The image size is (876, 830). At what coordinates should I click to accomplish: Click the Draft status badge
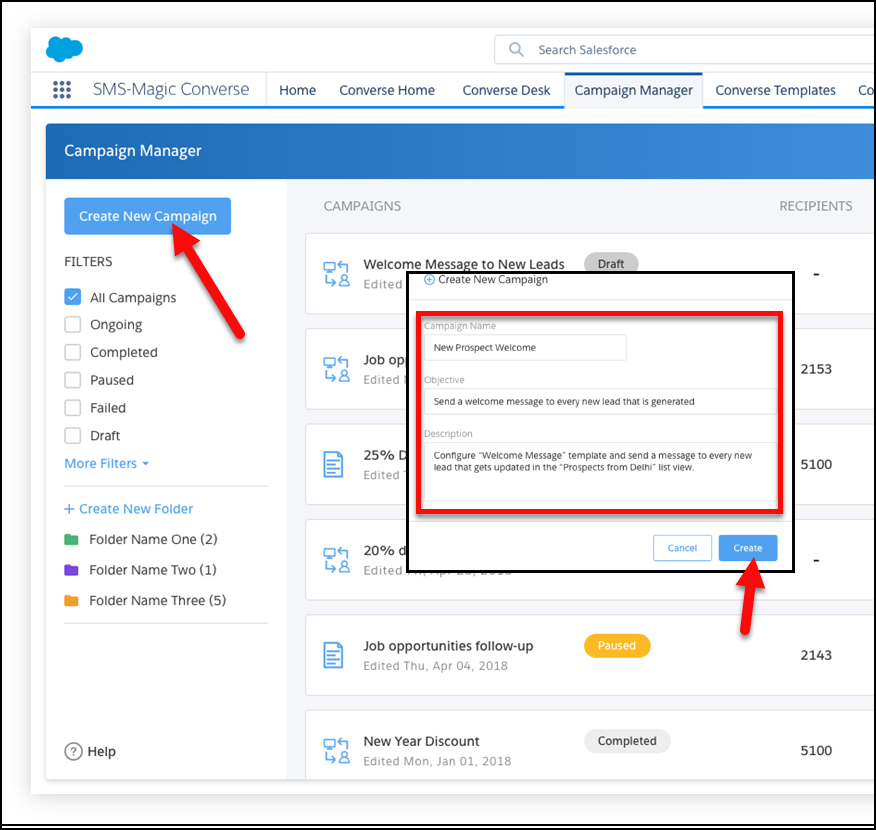611,264
